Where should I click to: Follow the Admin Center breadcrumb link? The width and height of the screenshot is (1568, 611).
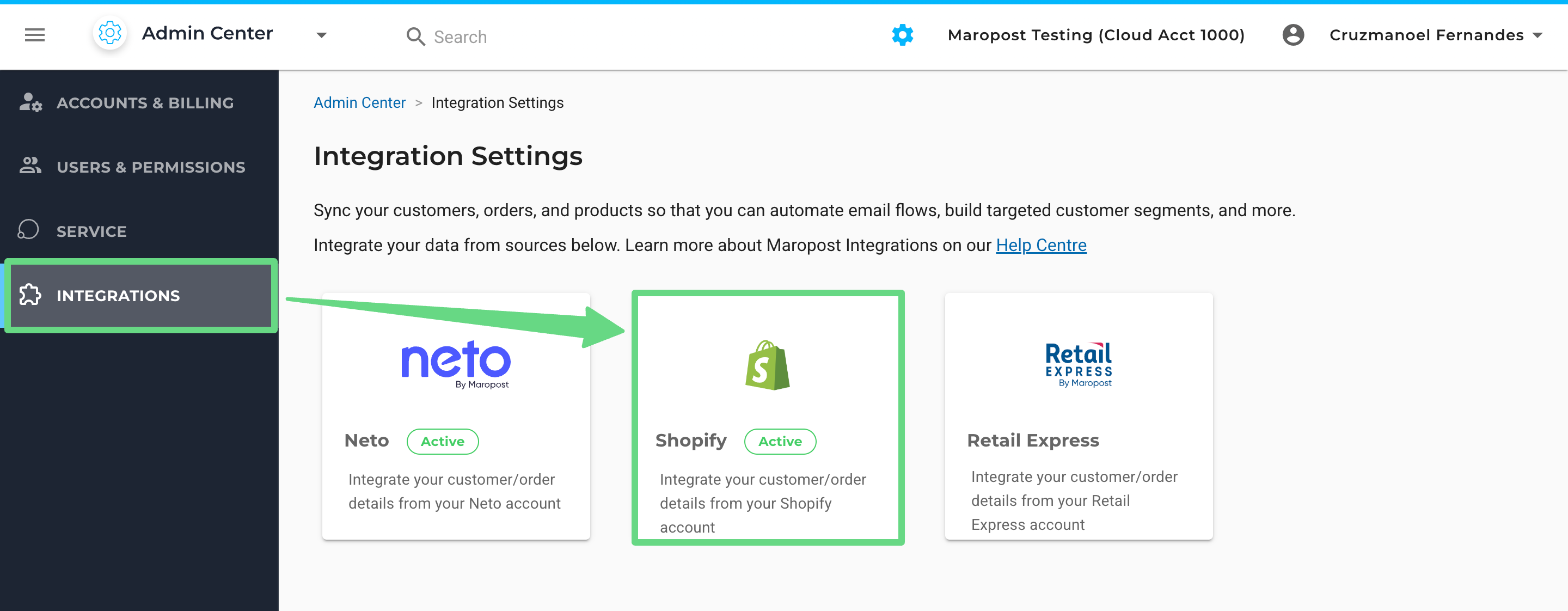[x=359, y=103]
